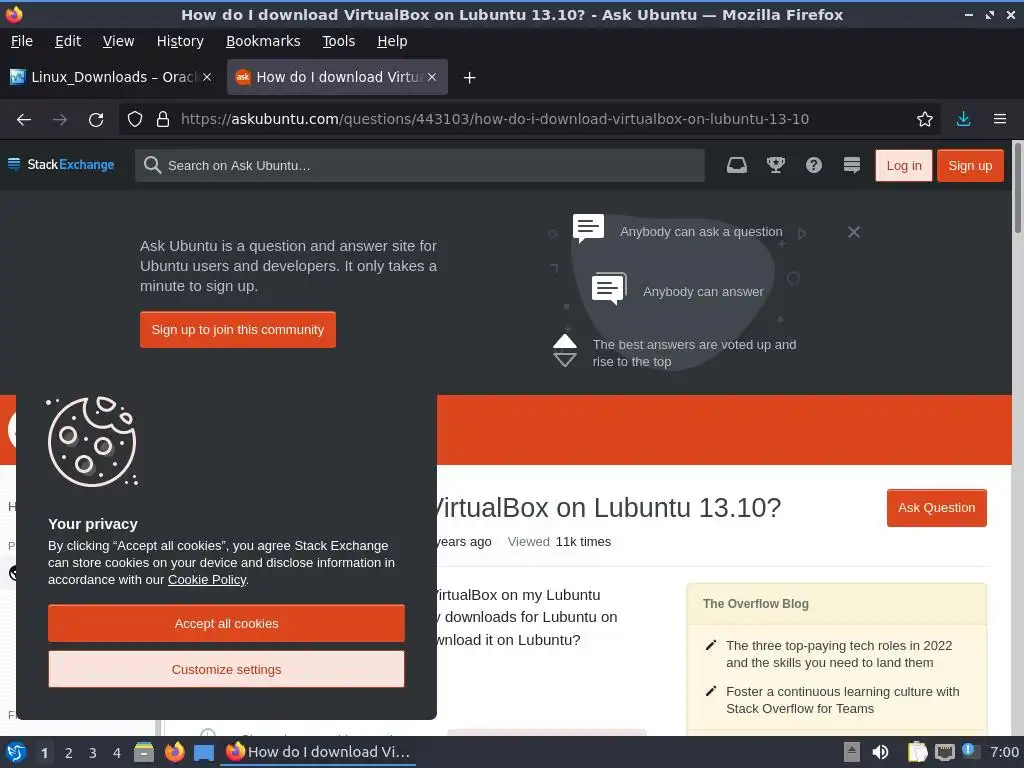Image resolution: width=1024 pixels, height=768 pixels.
Task: Click the search magnifier icon
Action: pos(152,165)
